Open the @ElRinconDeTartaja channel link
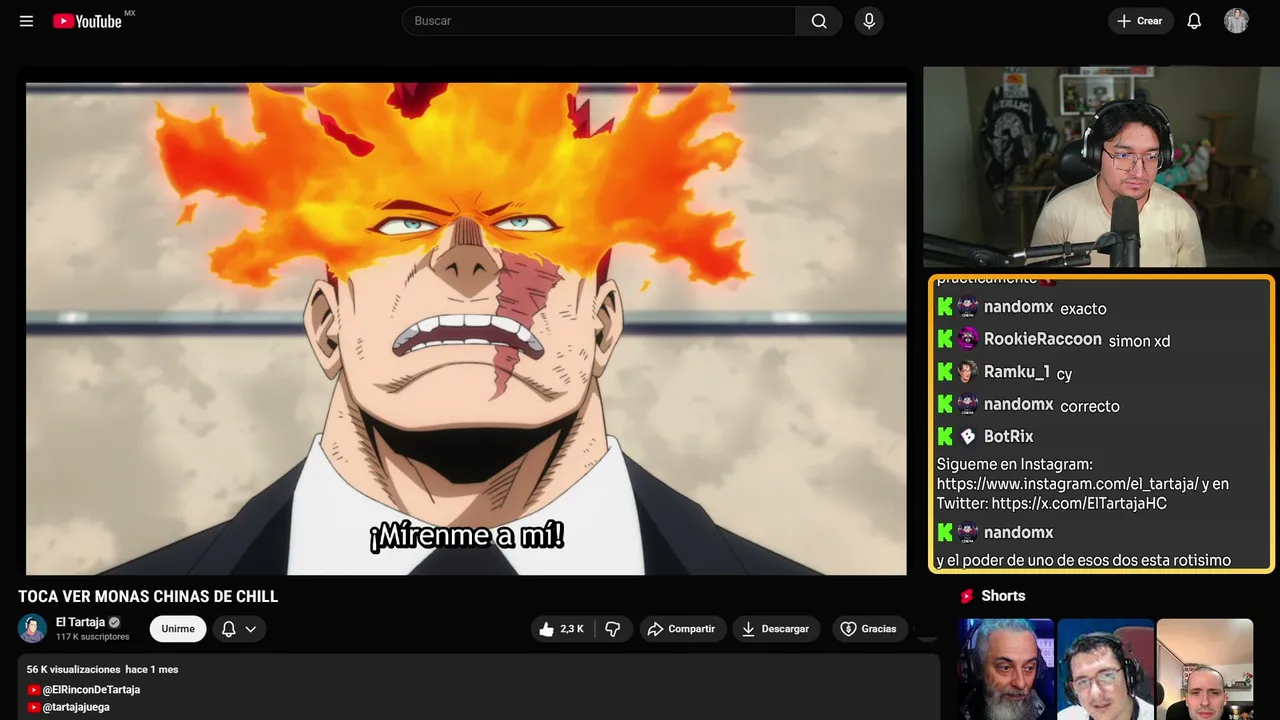 [x=91, y=690]
